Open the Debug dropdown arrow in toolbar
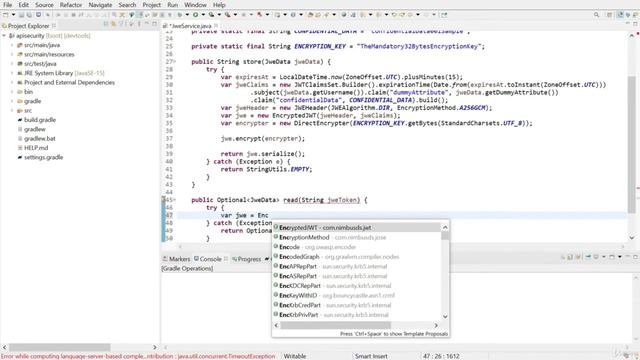This screenshot has height=360, width=640. click(x=187, y=15)
